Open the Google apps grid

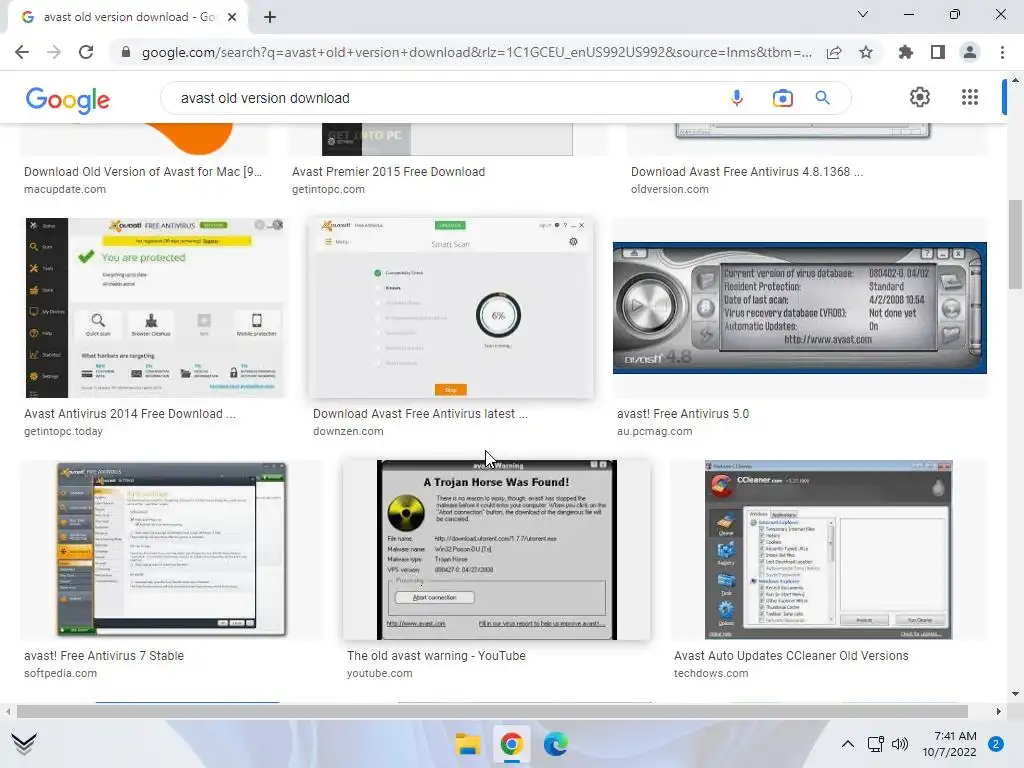pyautogui.click(x=970, y=97)
